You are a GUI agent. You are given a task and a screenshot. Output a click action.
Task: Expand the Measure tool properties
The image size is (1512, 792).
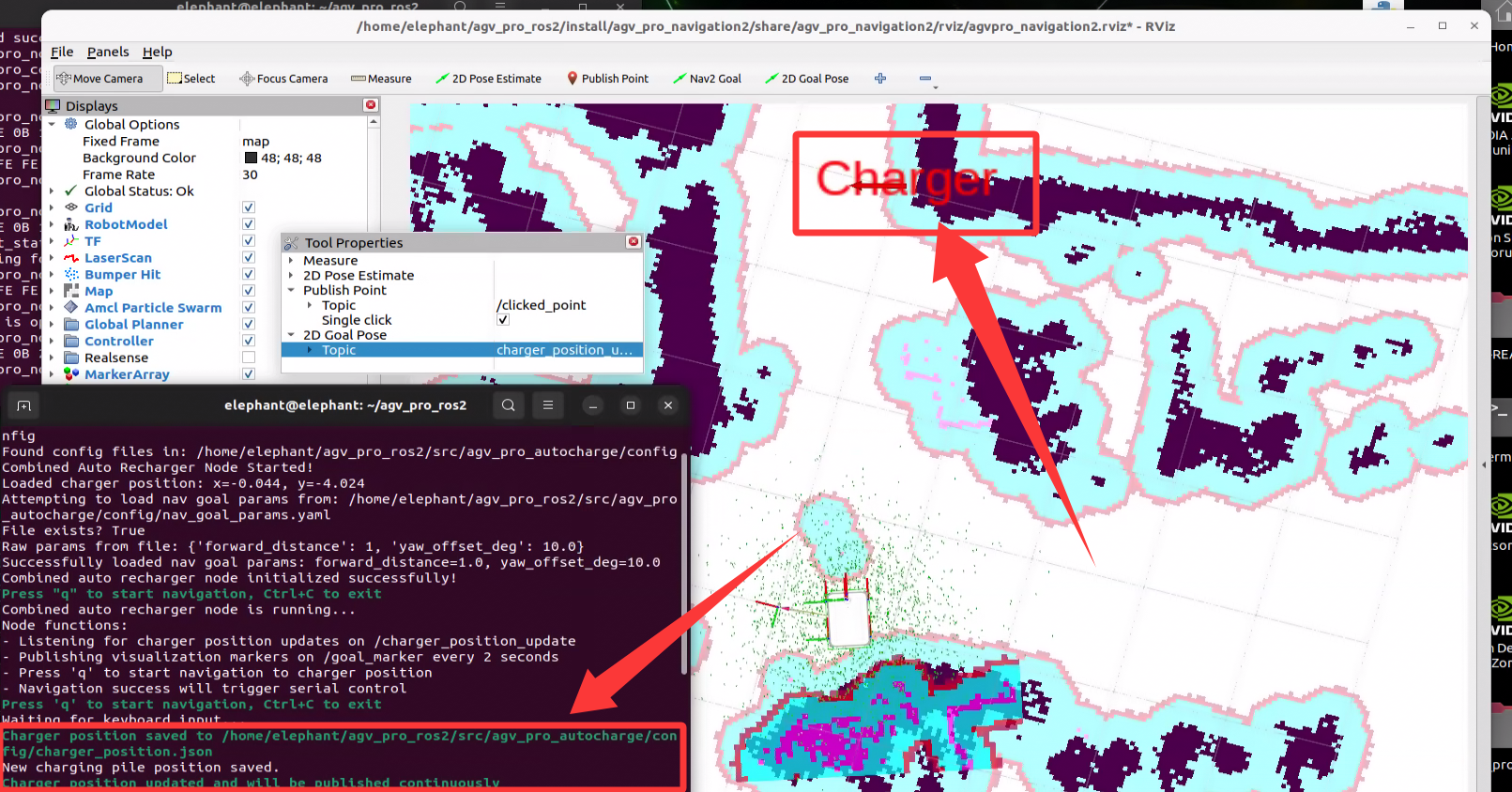(291, 261)
